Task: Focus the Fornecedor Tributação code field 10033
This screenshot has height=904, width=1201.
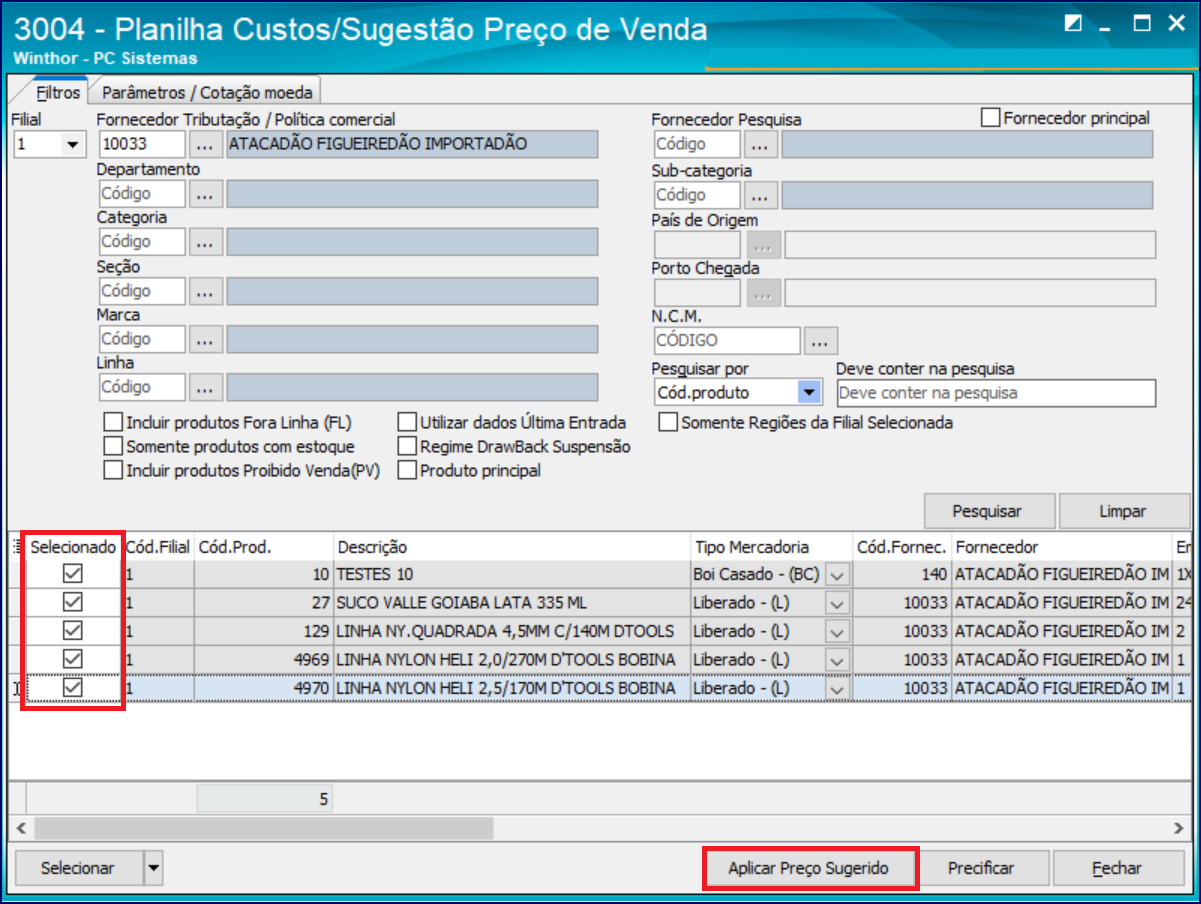Action: (142, 144)
